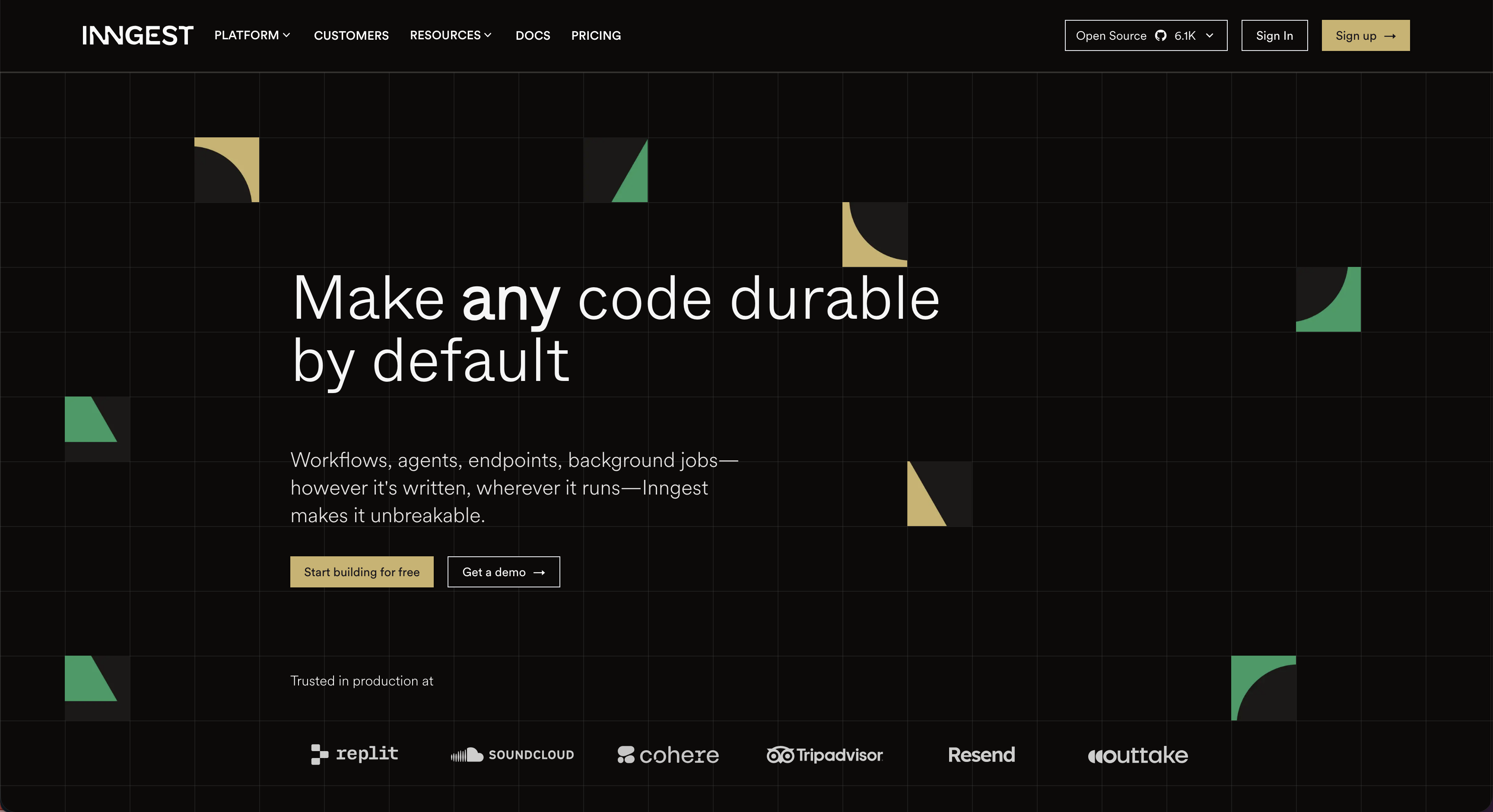1493x812 pixels.
Task: Click the SoundCloud logo
Action: 512,755
